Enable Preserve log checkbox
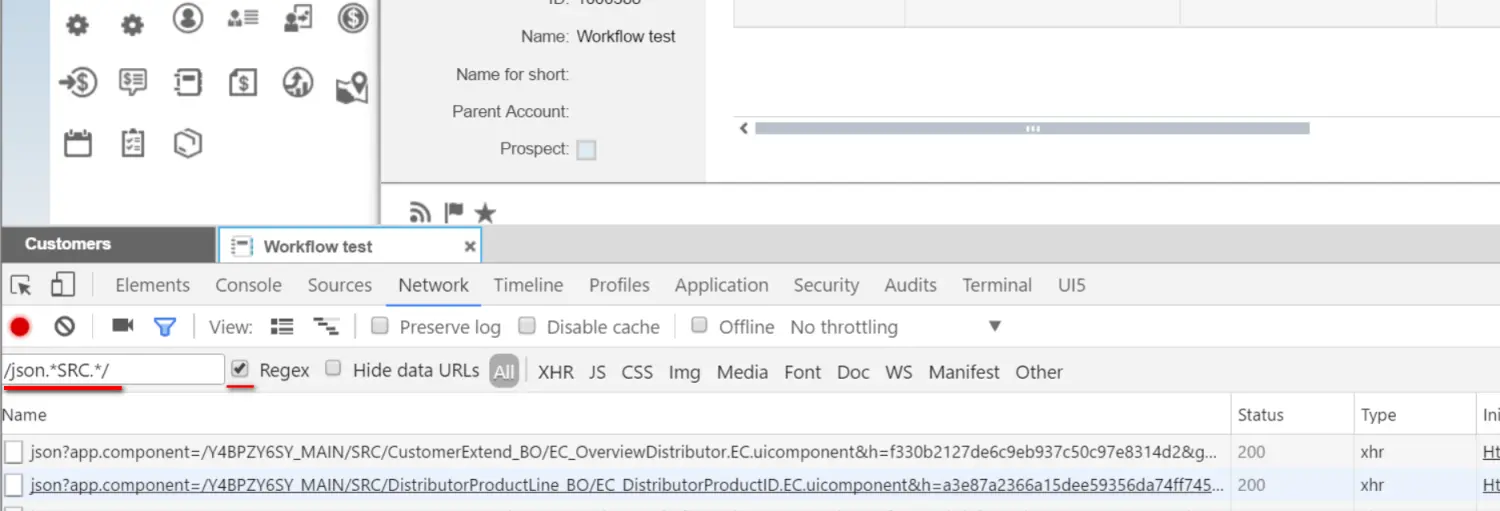 [380, 326]
